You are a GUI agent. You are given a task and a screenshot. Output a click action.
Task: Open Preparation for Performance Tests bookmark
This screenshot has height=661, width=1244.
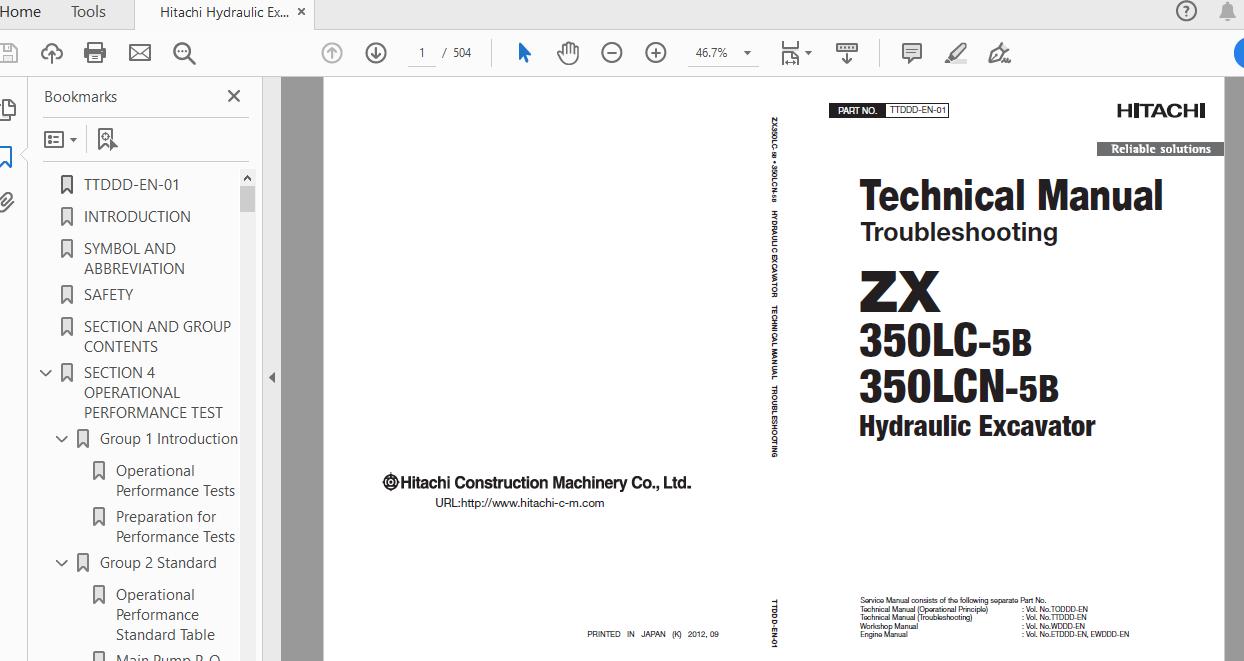(175, 527)
